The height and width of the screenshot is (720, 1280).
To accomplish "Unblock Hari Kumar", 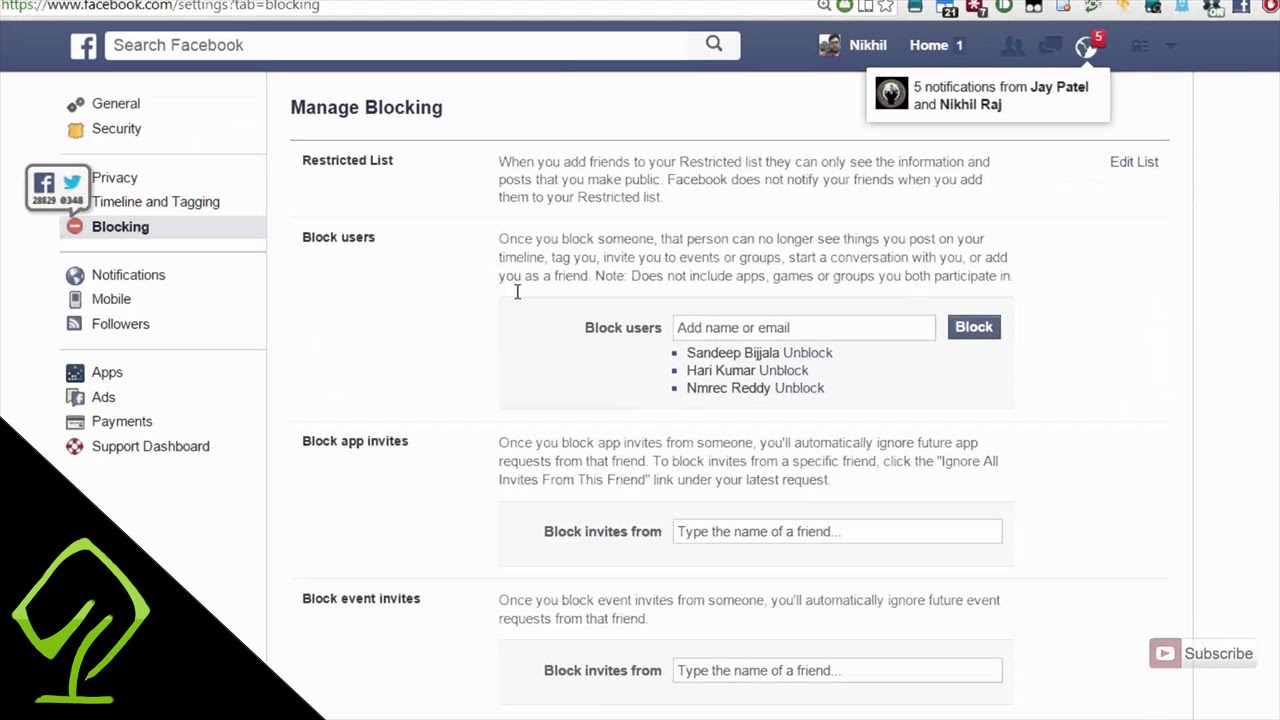I will [x=784, y=371].
